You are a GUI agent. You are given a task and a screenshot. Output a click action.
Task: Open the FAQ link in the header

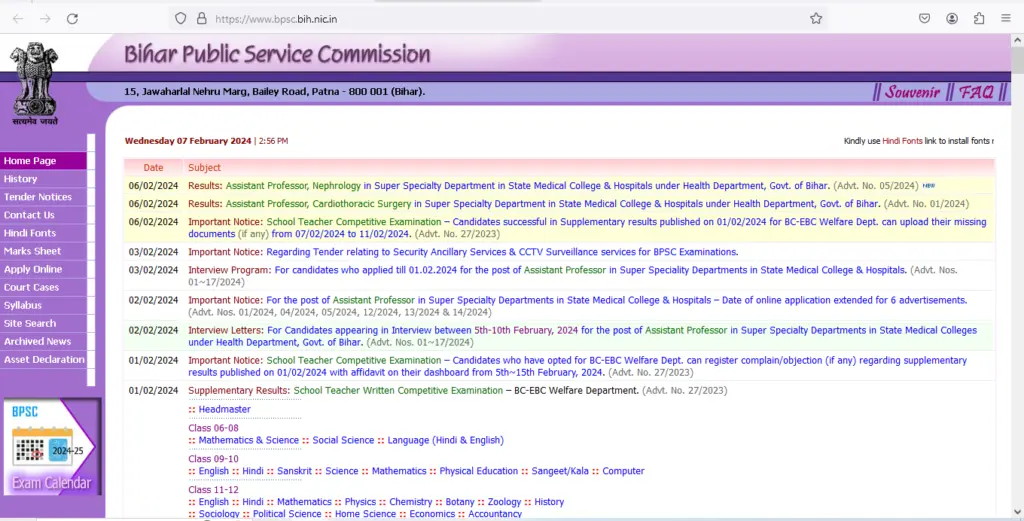click(x=976, y=92)
